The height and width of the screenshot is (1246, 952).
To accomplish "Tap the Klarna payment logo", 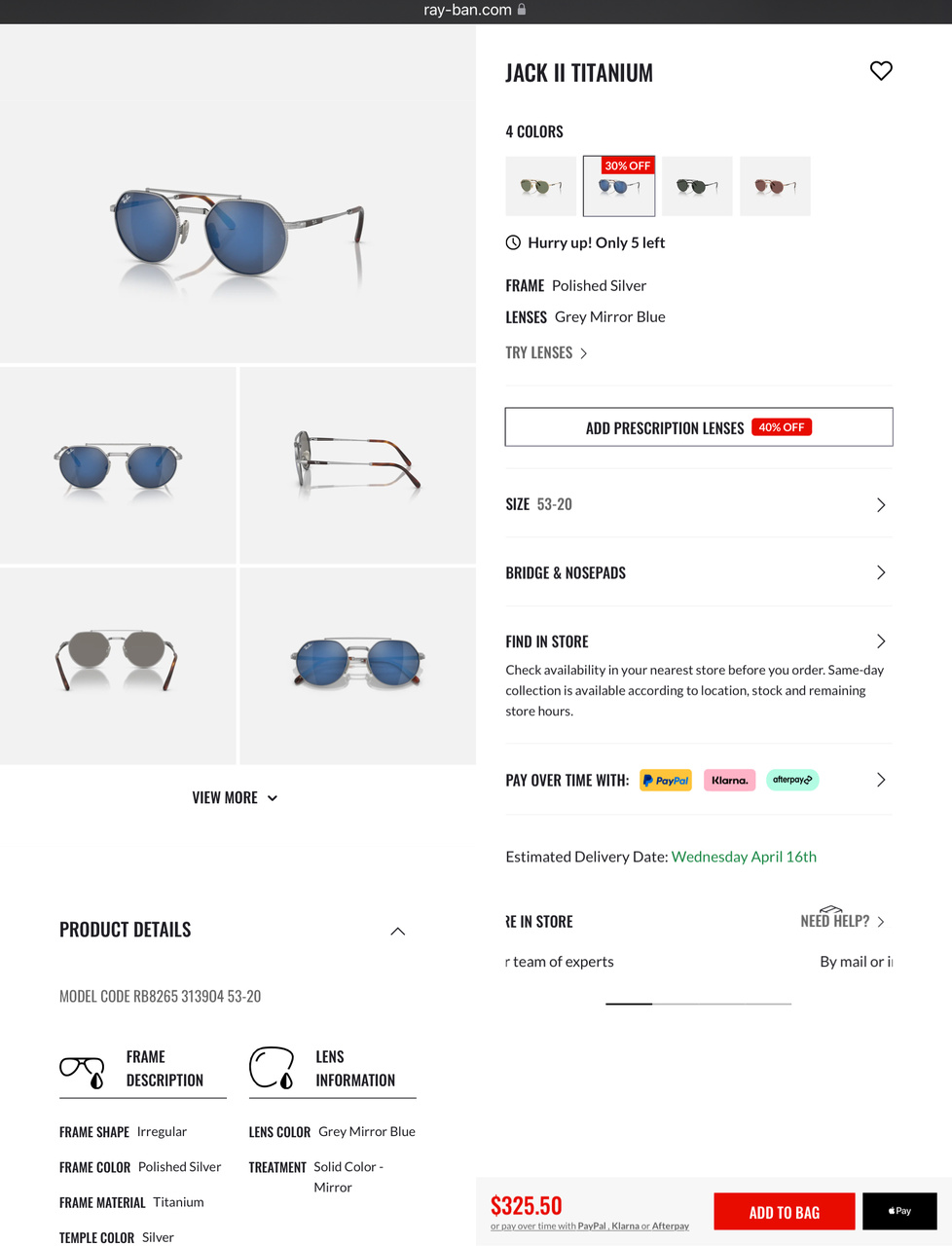I will click(x=729, y=780).
